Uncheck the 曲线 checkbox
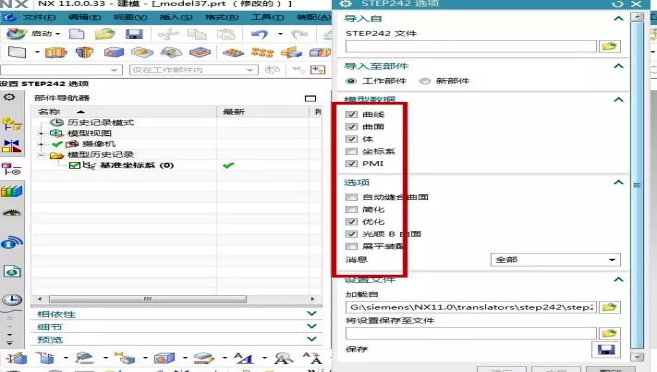 click(352, 114)
